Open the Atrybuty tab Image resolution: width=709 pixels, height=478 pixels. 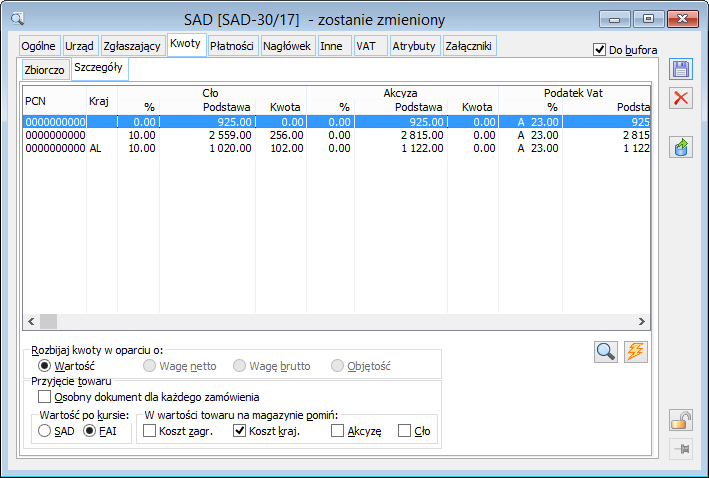(x=414, y=46)
